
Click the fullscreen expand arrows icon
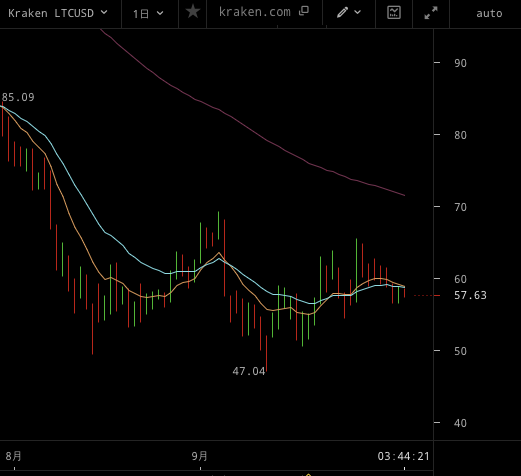click(431, 13)
